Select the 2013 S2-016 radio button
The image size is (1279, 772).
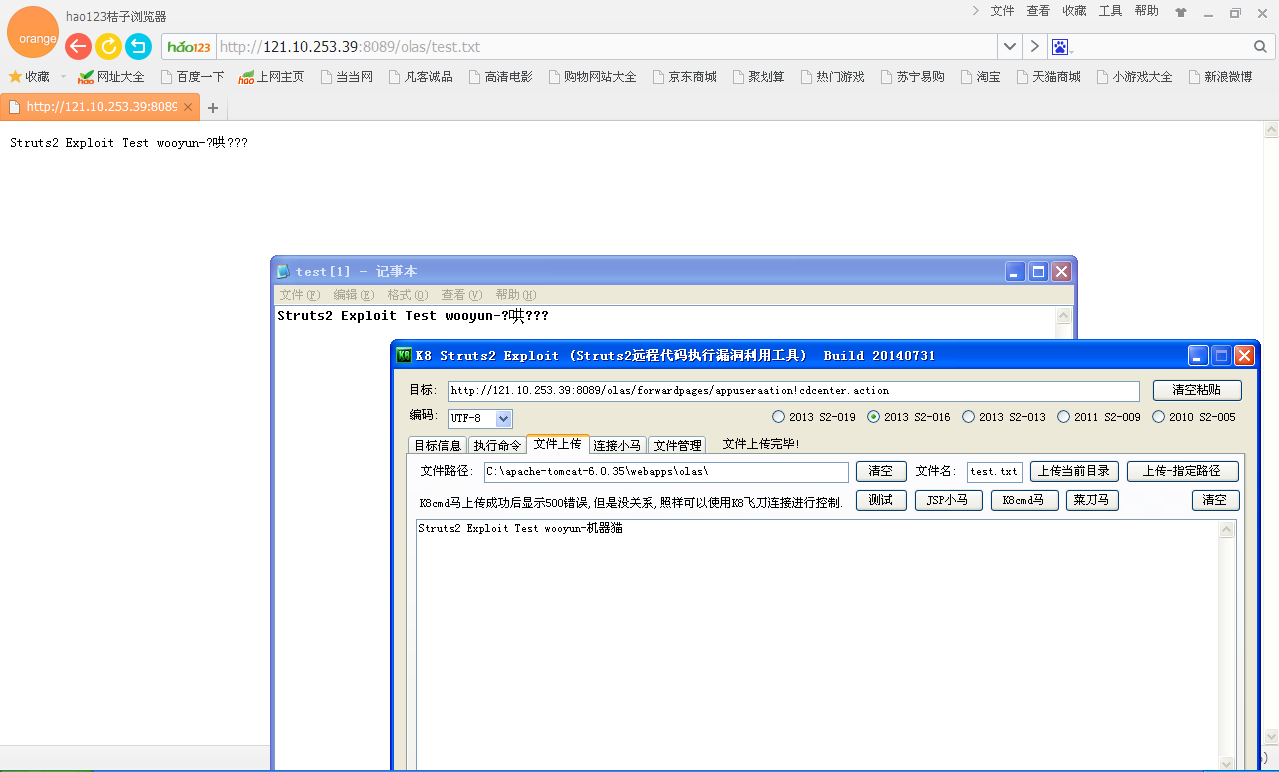(909, 417)
